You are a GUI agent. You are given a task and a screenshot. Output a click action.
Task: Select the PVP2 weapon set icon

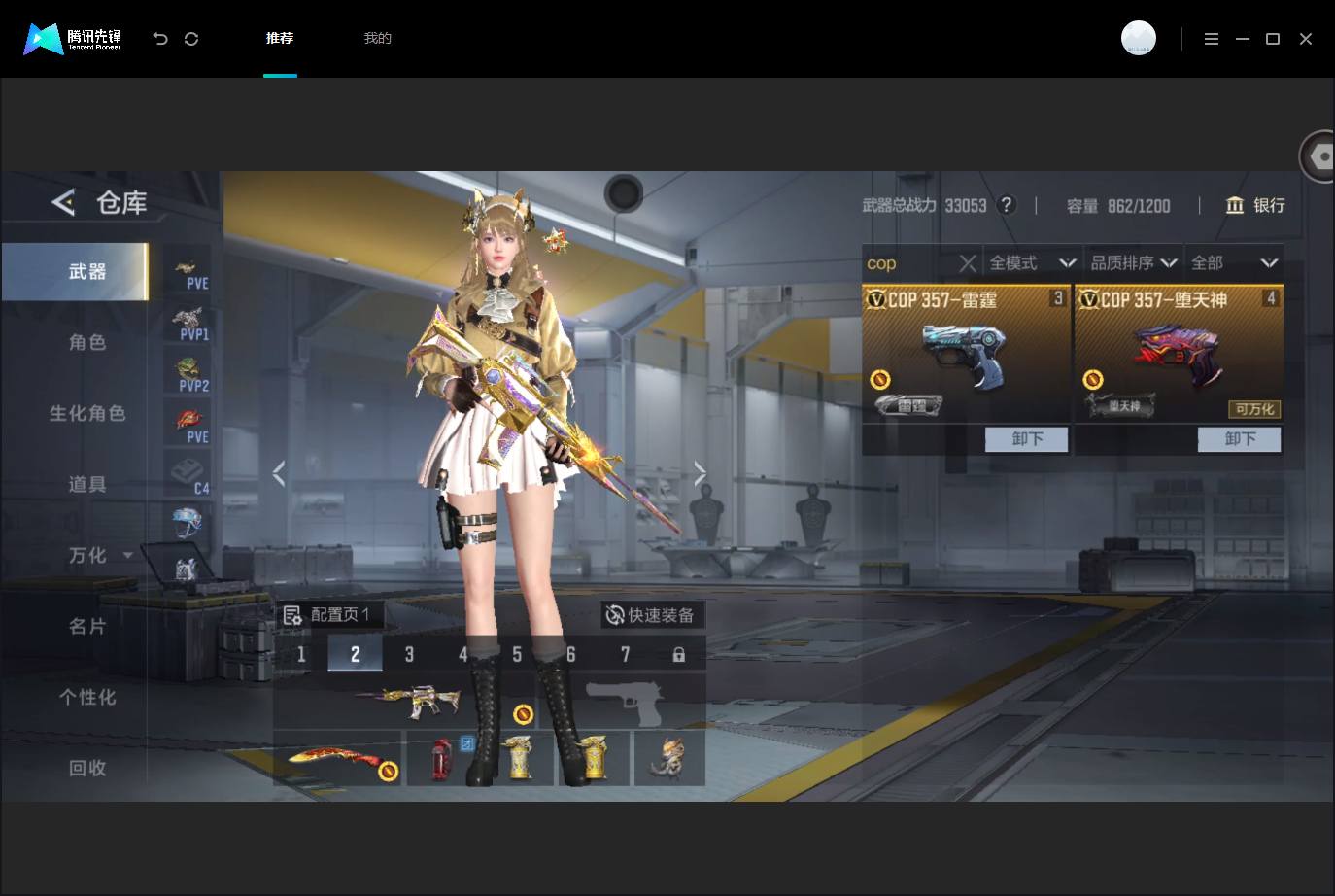[x=188, y=374]
